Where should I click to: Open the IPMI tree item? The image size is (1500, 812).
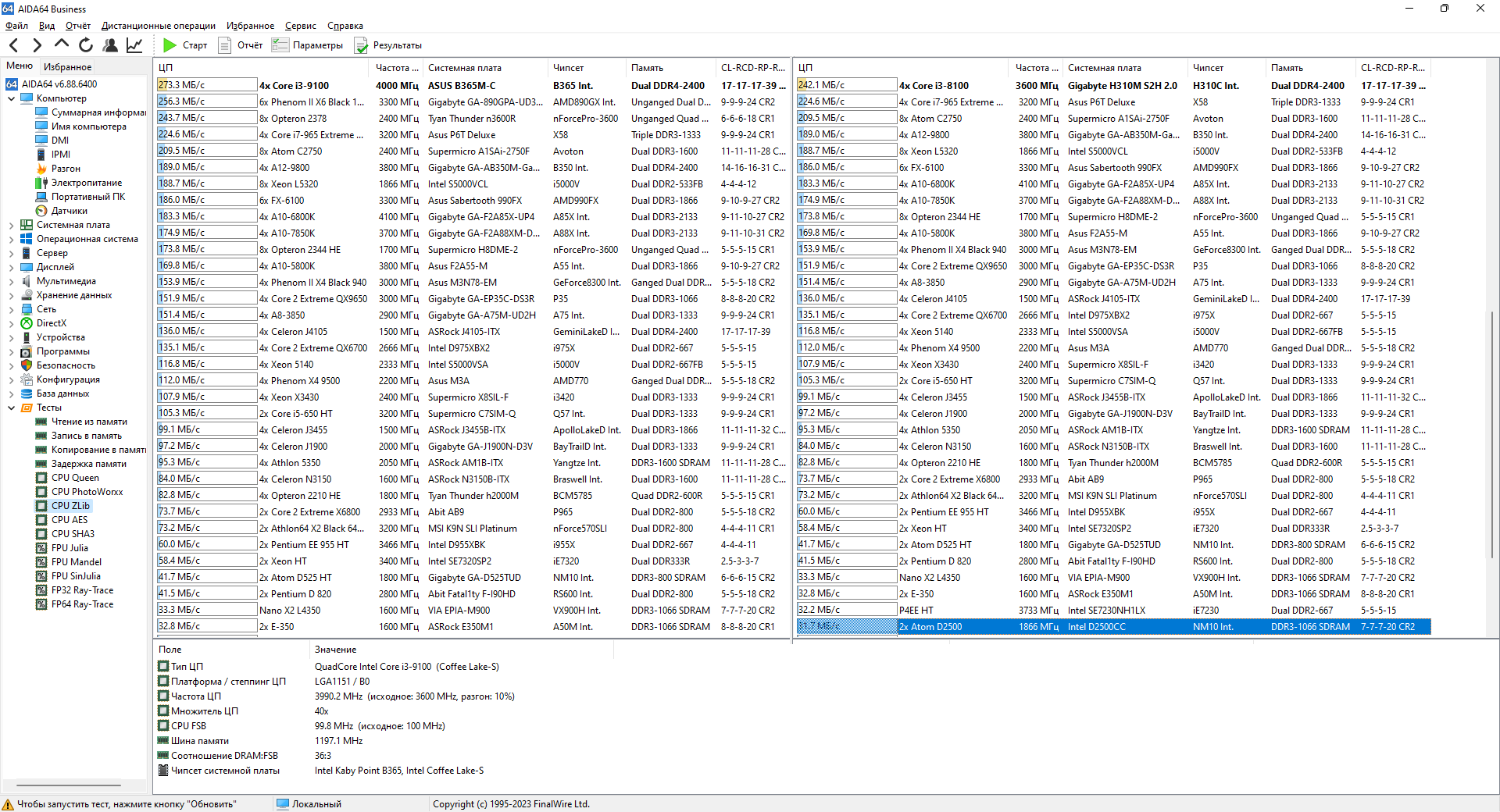point(53,155)
